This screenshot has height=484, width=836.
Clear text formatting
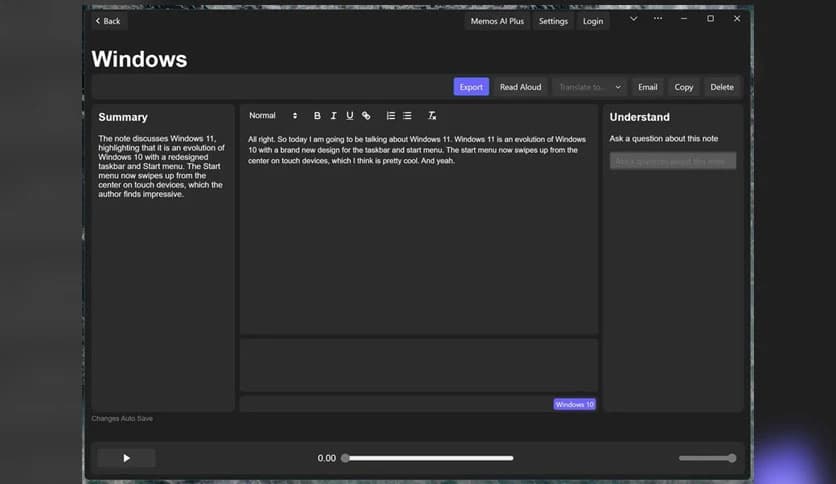click(432, 116)
